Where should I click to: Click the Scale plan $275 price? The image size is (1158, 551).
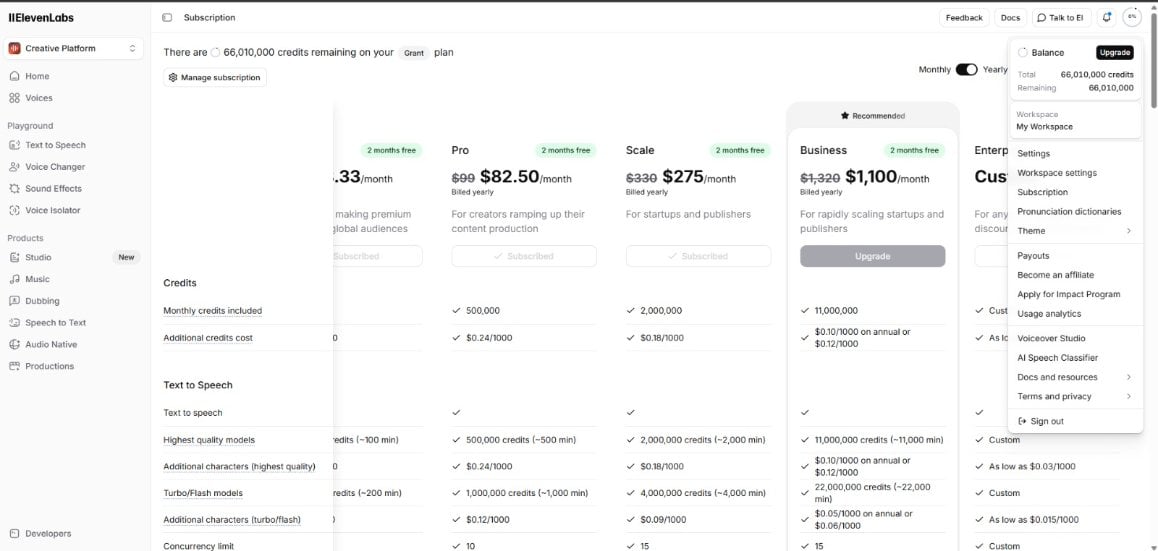[x=683, y=177]
